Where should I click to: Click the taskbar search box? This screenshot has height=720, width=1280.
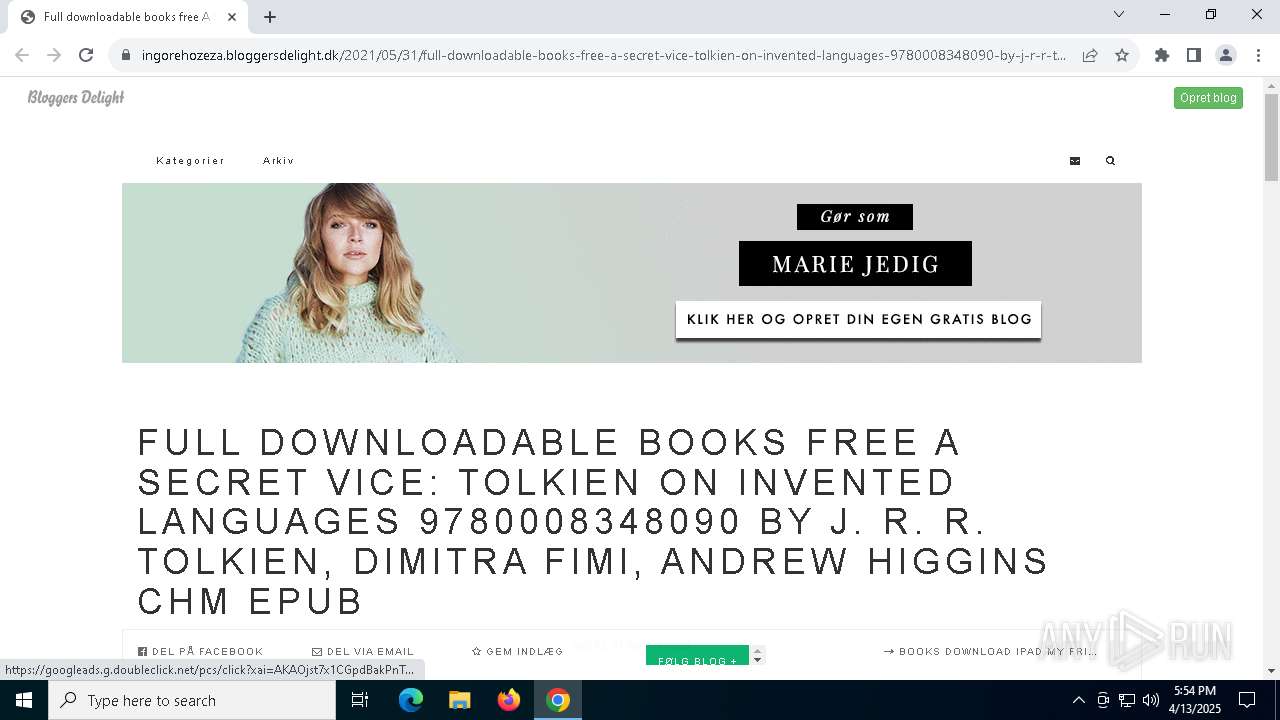coord(192,700)
